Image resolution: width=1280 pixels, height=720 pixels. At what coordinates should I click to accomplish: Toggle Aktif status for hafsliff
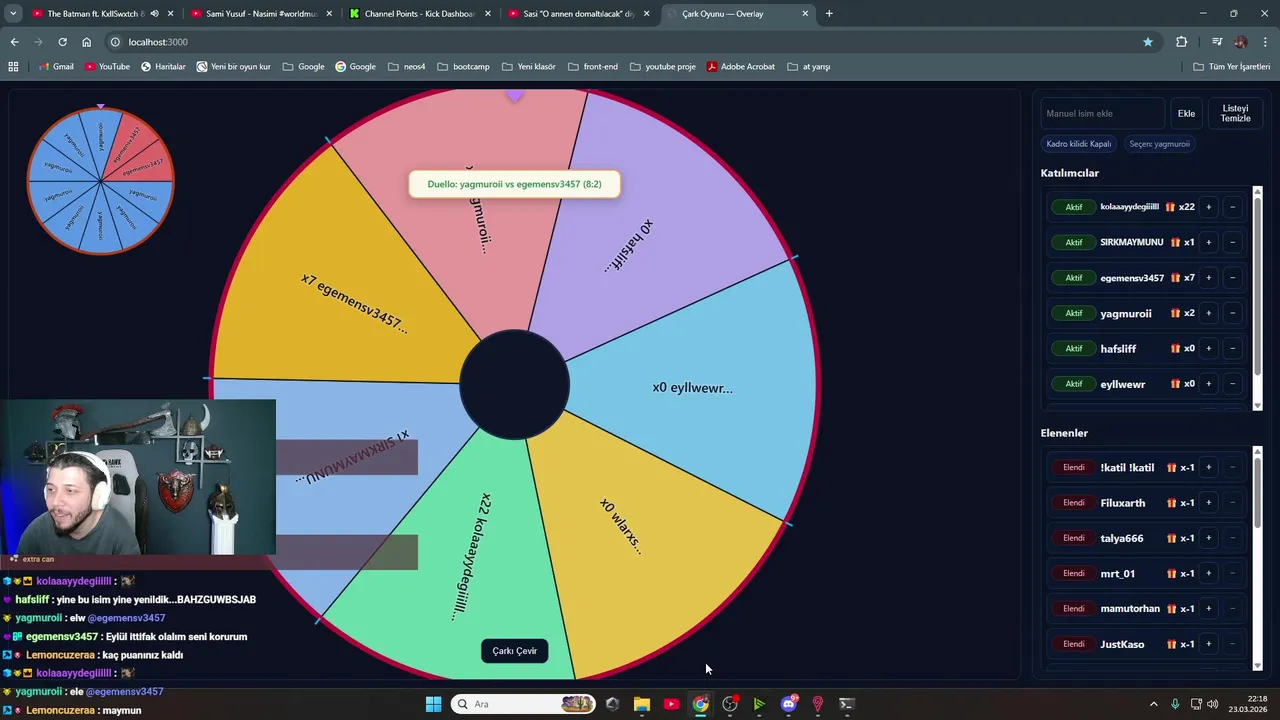(x=1073, y=349)
